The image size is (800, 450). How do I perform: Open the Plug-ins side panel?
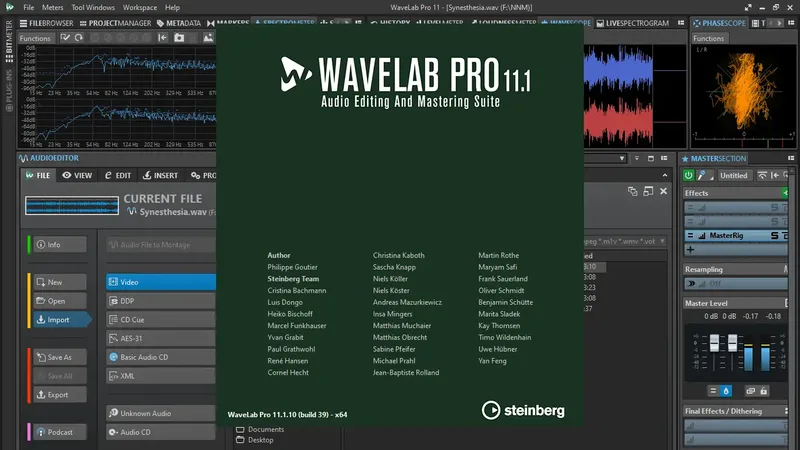(x=9, y=91)
